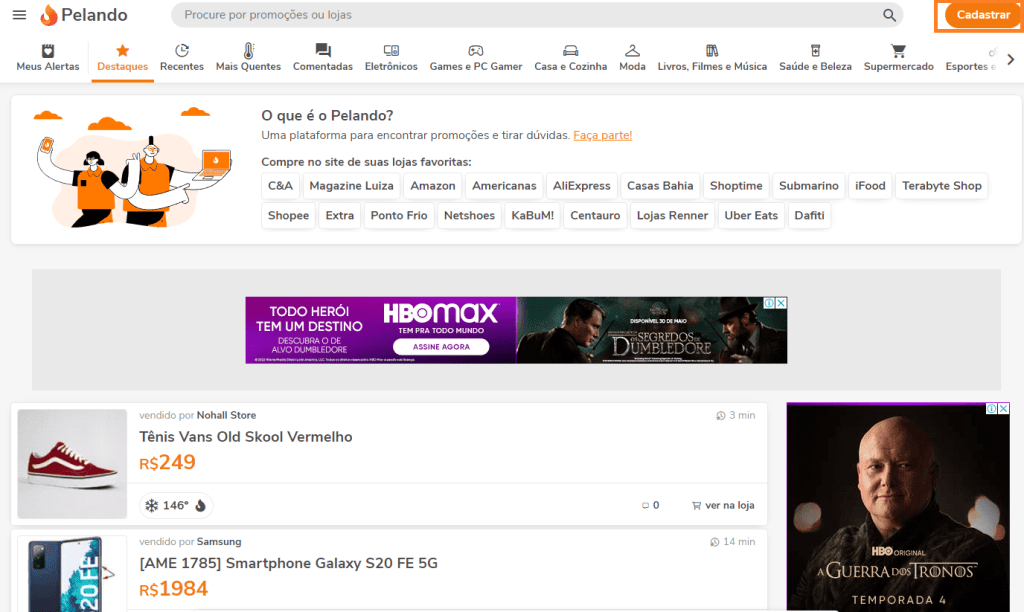Open comments on Tênis Vans deal
The width and height of the screenshot is (1024, 612).
click(x=650, y=506)
